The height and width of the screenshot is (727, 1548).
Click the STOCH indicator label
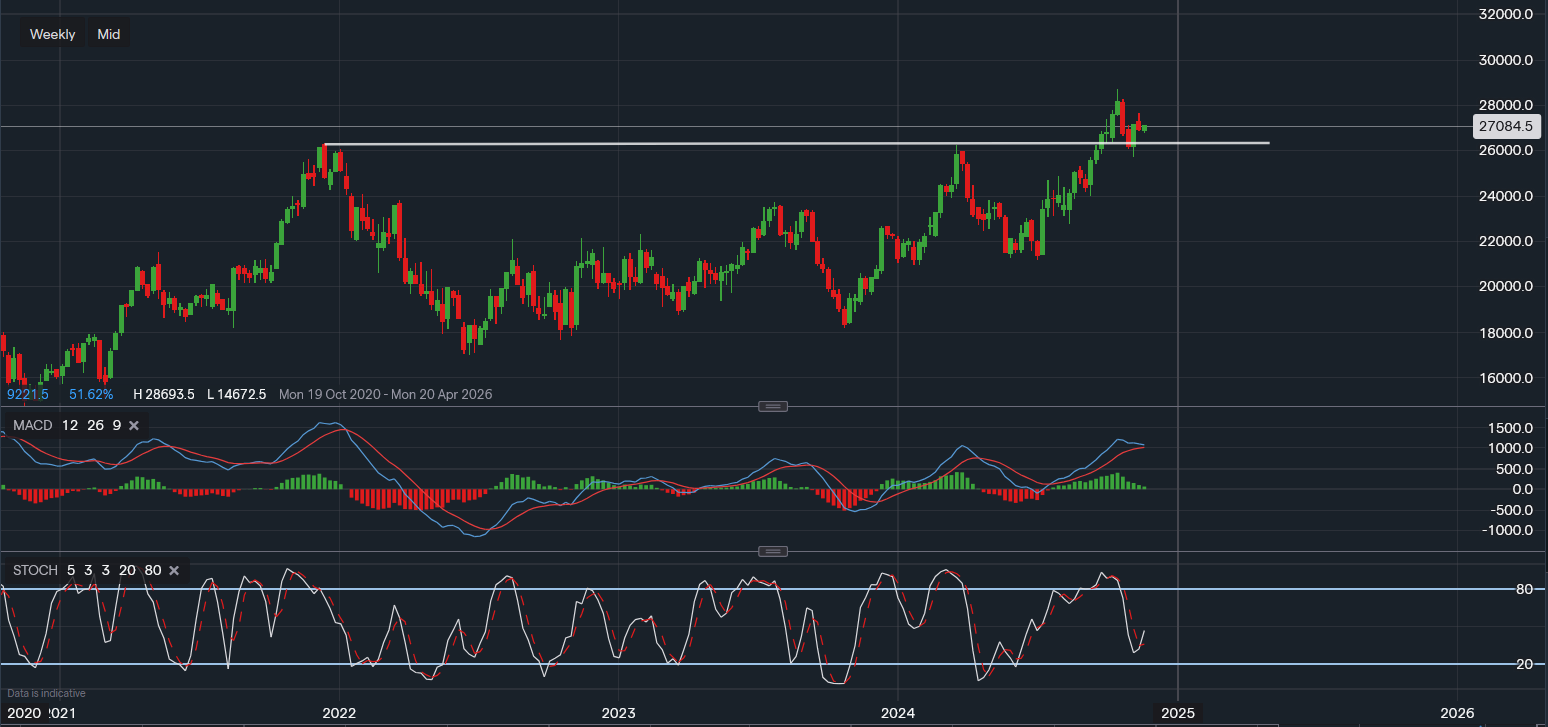point(35,570)
